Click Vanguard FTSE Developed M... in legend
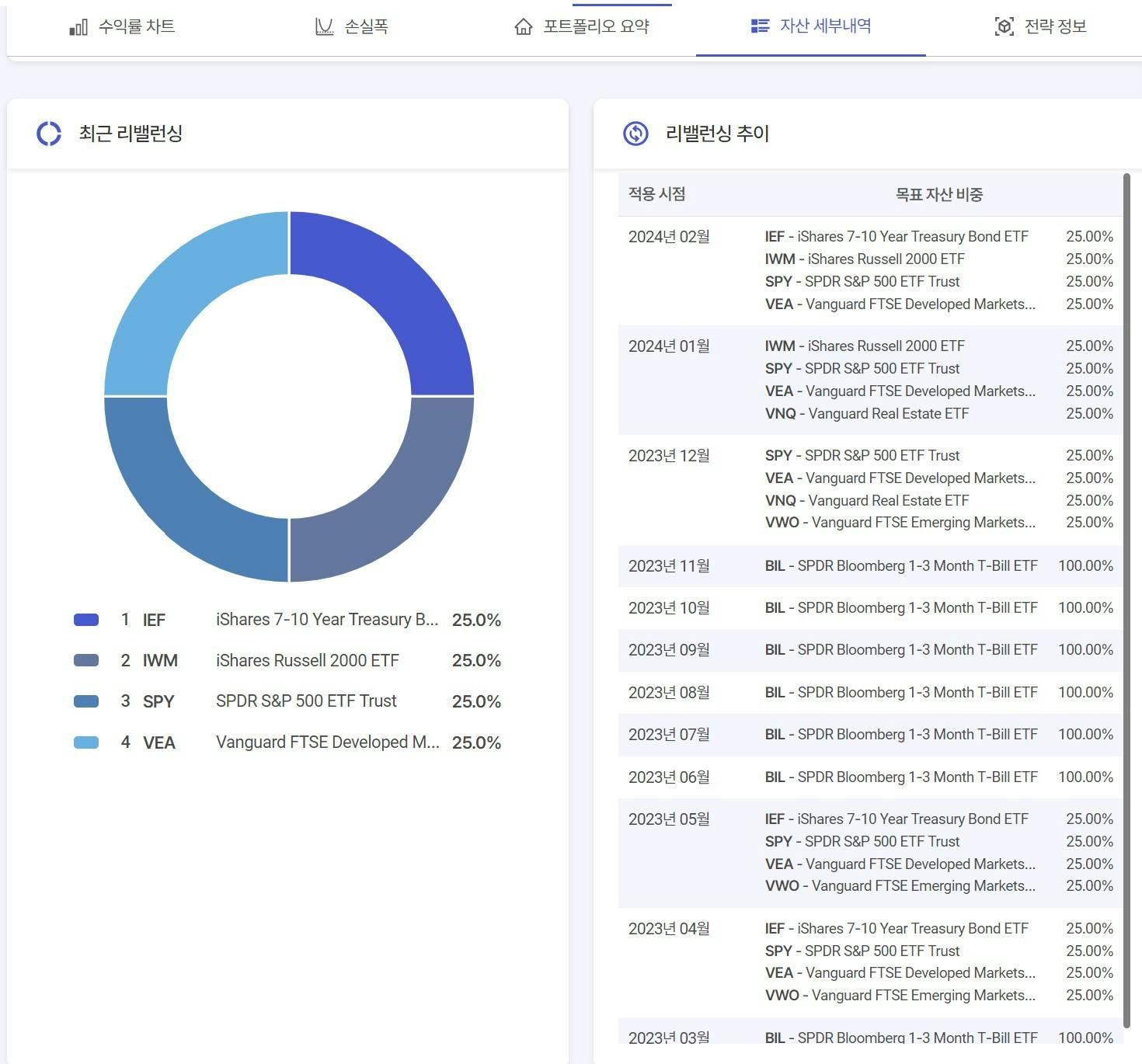Screen dimensions: 1142x1064 (328, 742)
